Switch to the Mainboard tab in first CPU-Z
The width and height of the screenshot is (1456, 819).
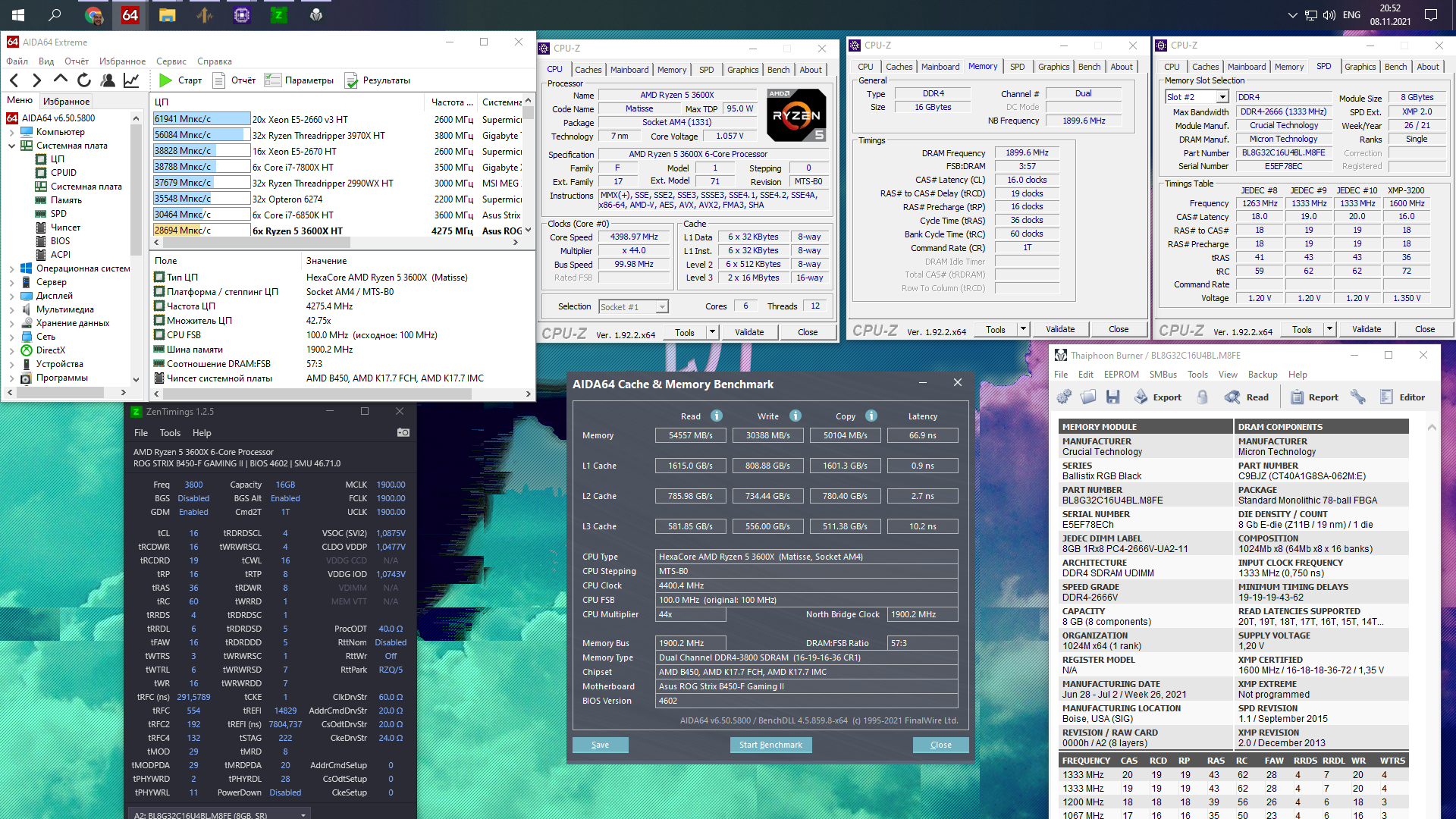tap(629, 70)
